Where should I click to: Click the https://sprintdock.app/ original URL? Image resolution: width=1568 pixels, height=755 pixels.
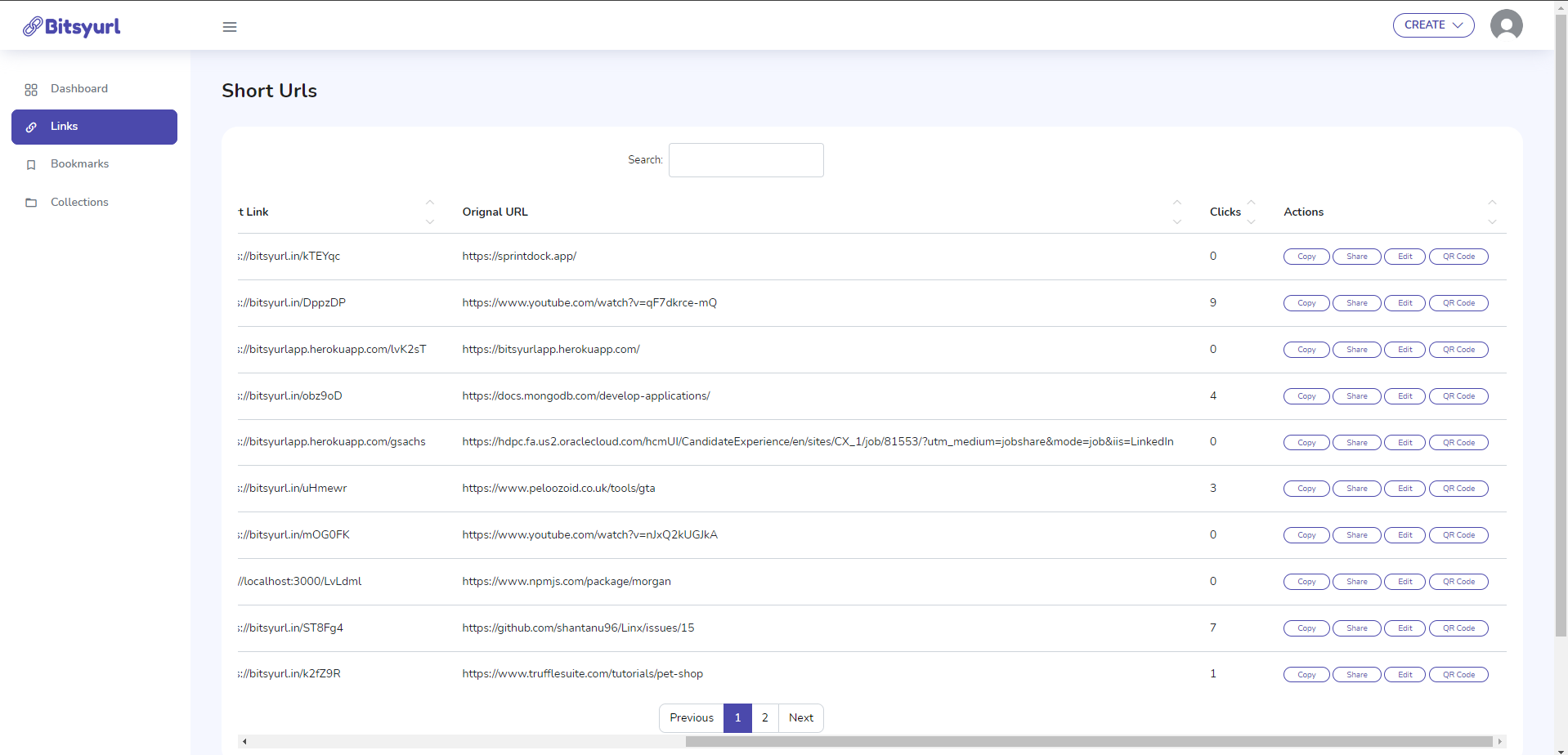519,257
